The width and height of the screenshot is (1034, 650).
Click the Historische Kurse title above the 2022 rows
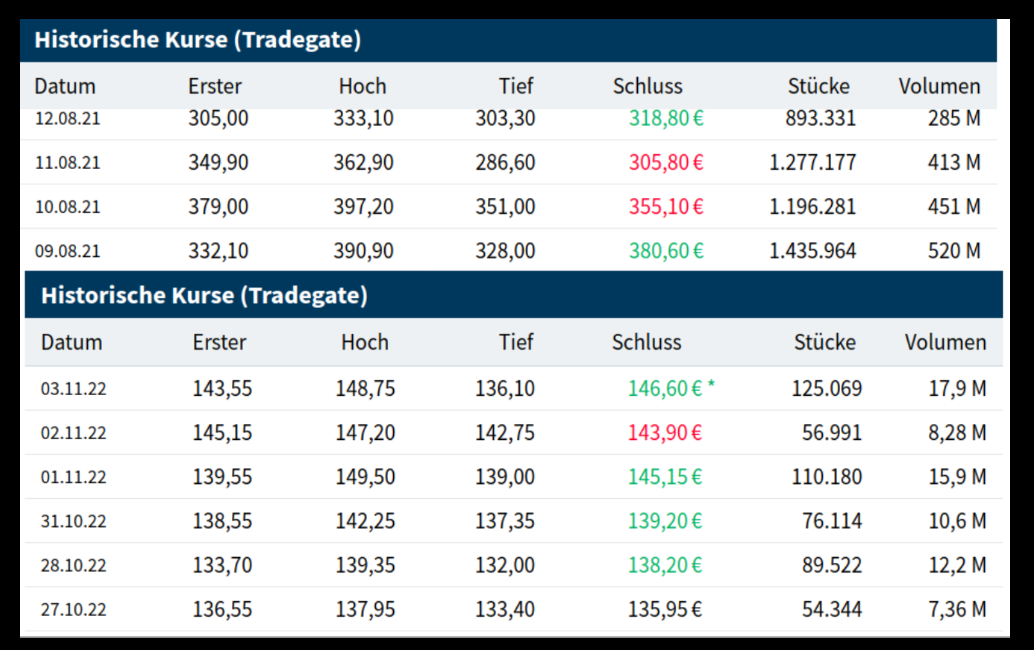pyautogui.click(x=204, y=296)
